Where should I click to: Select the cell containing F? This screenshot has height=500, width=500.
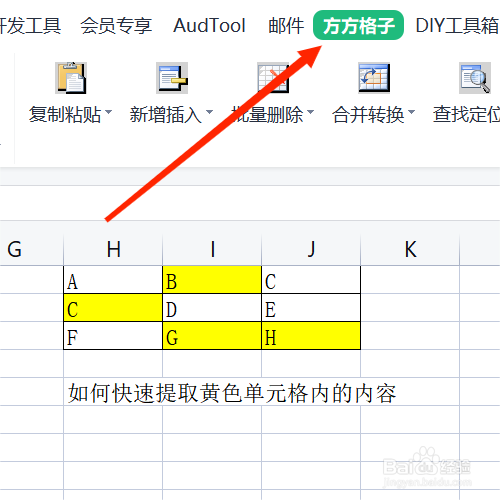point(113,336)
